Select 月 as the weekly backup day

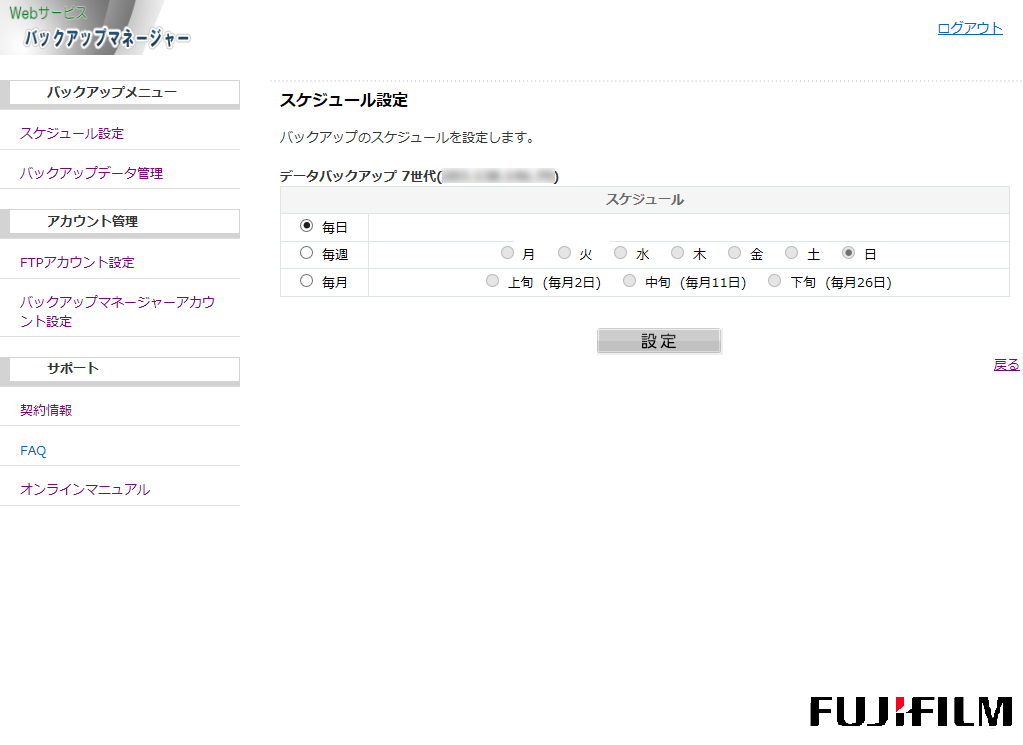507,253
